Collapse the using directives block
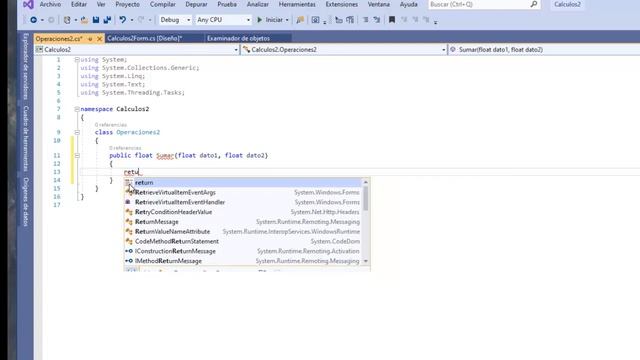The height and width of the screenshot is (360, 640). (77, 60)
